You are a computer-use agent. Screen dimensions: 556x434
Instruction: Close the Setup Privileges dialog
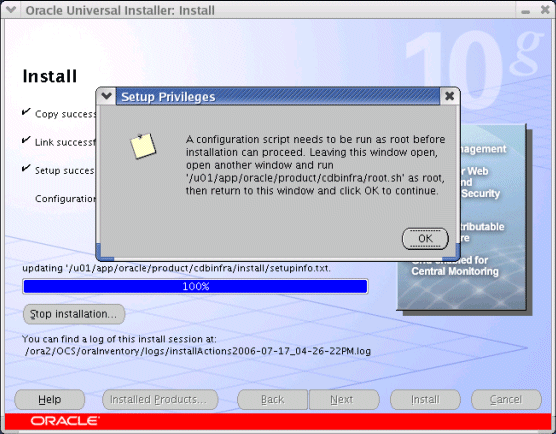(x=450, y=96)
